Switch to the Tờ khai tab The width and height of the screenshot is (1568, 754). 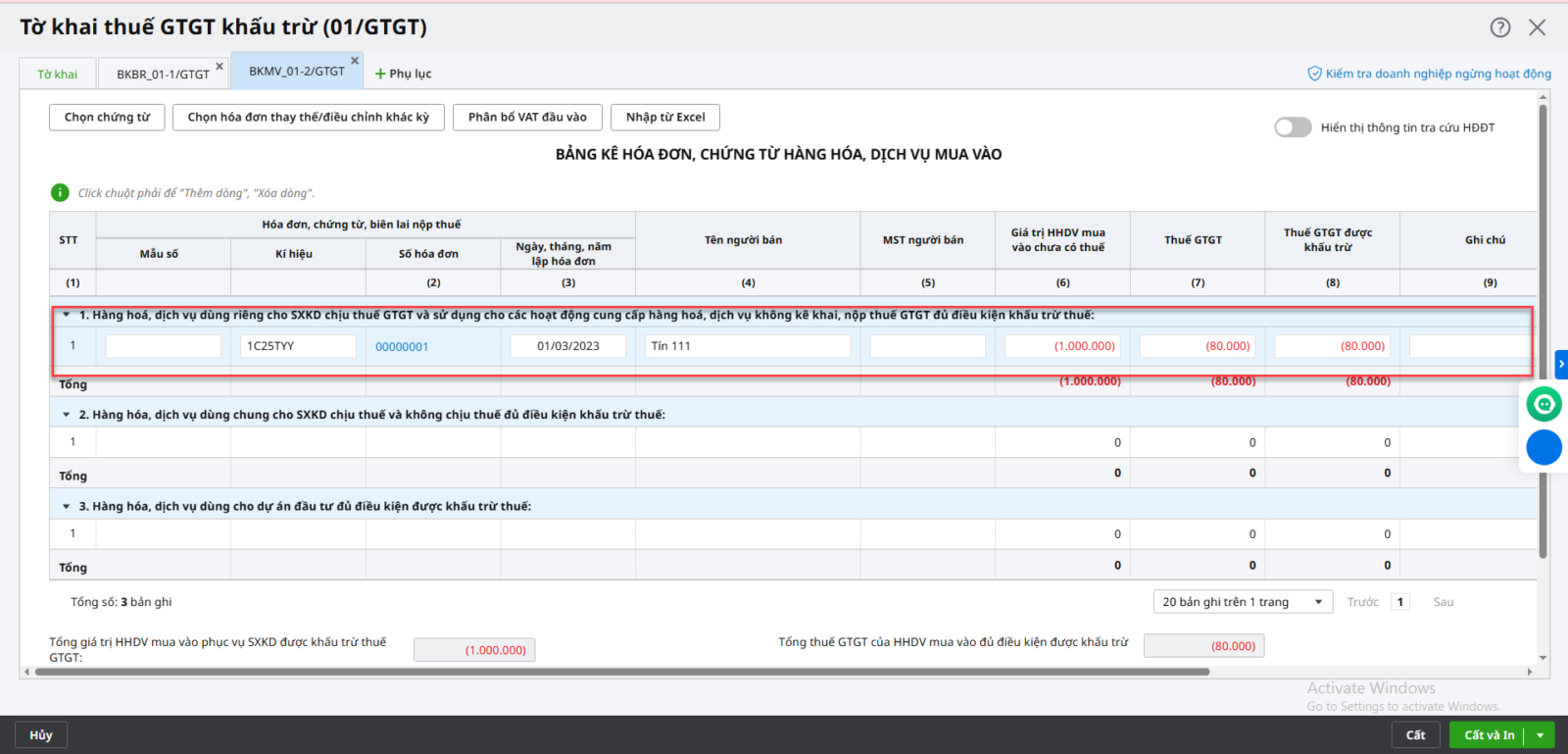(57, 75)
